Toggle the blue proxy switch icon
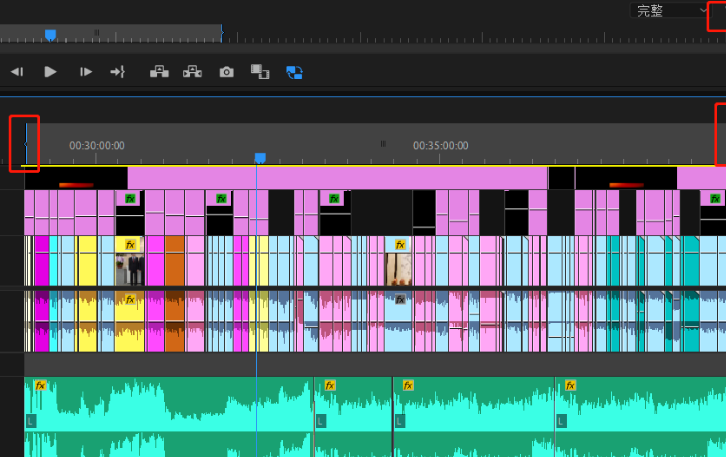 [294, 72]
